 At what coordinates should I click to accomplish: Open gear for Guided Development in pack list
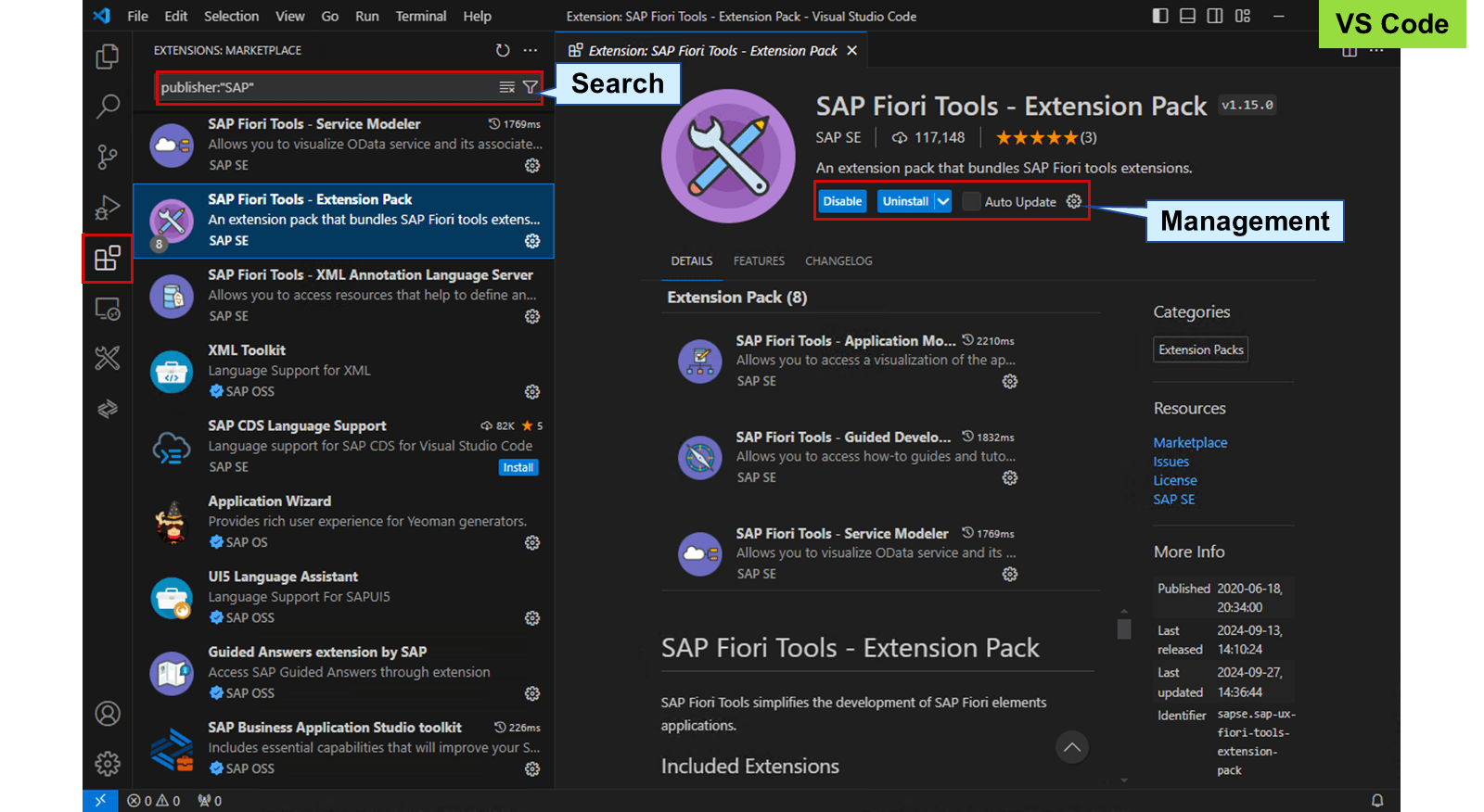[1010, 477]
